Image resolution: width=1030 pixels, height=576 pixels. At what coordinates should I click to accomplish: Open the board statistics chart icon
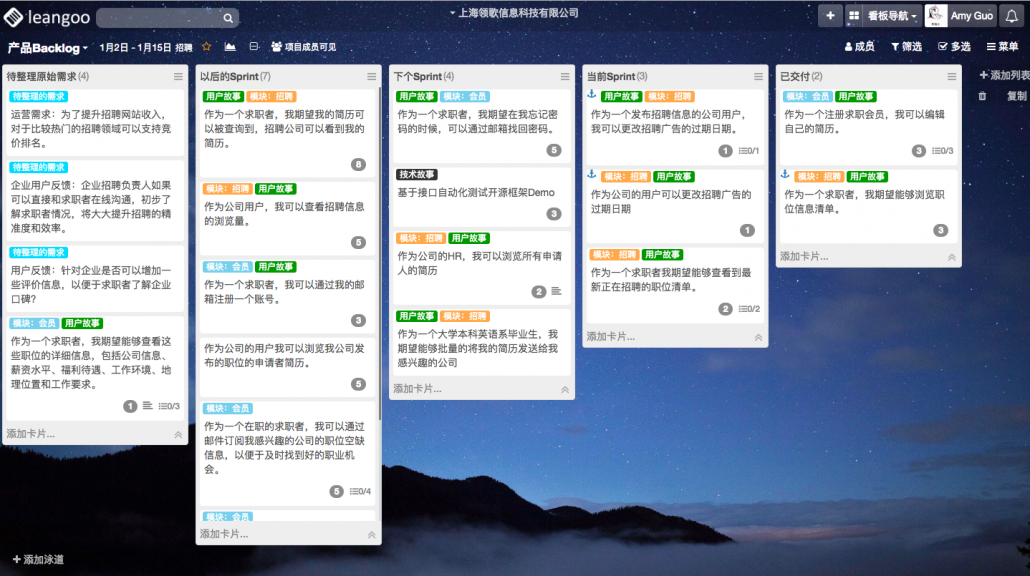(x=230, y=45)
